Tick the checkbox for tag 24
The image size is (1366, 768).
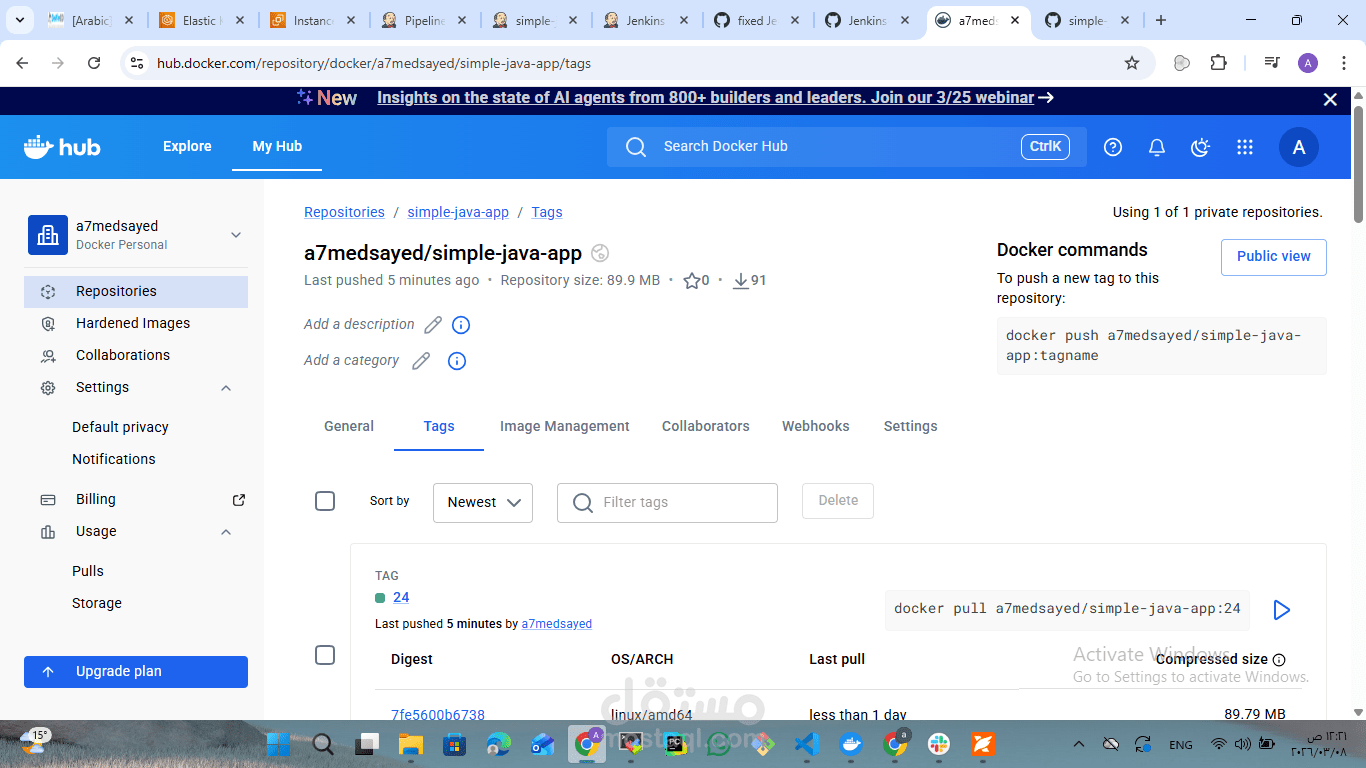(x=325, y=655)
